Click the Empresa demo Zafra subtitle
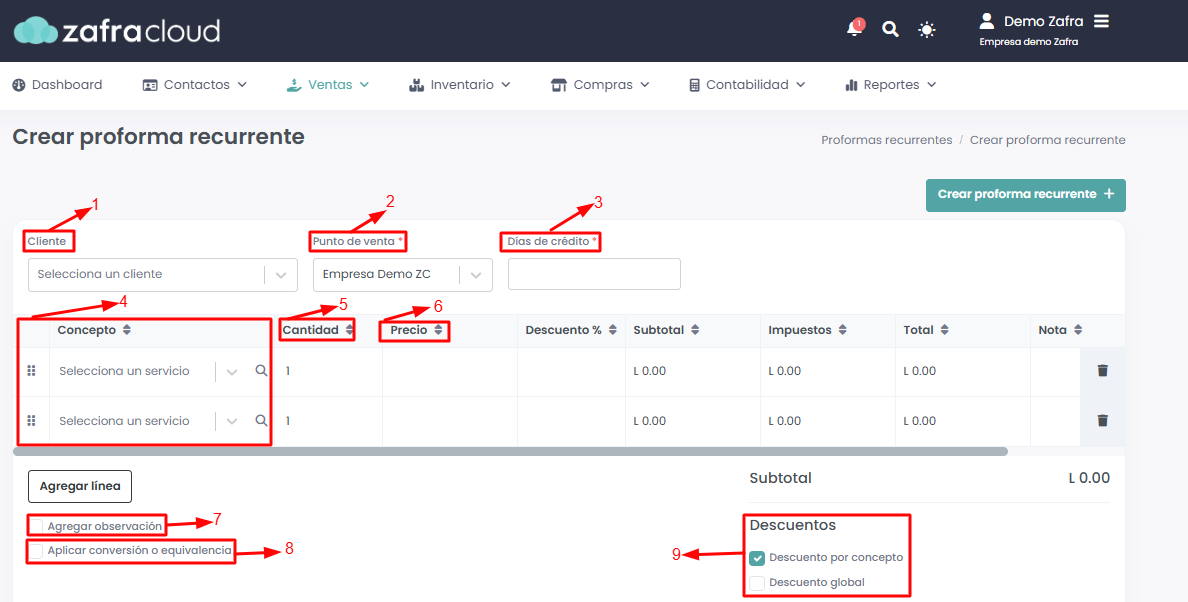The width and height of the screenshot is (1188, 602). (1028, 42)
